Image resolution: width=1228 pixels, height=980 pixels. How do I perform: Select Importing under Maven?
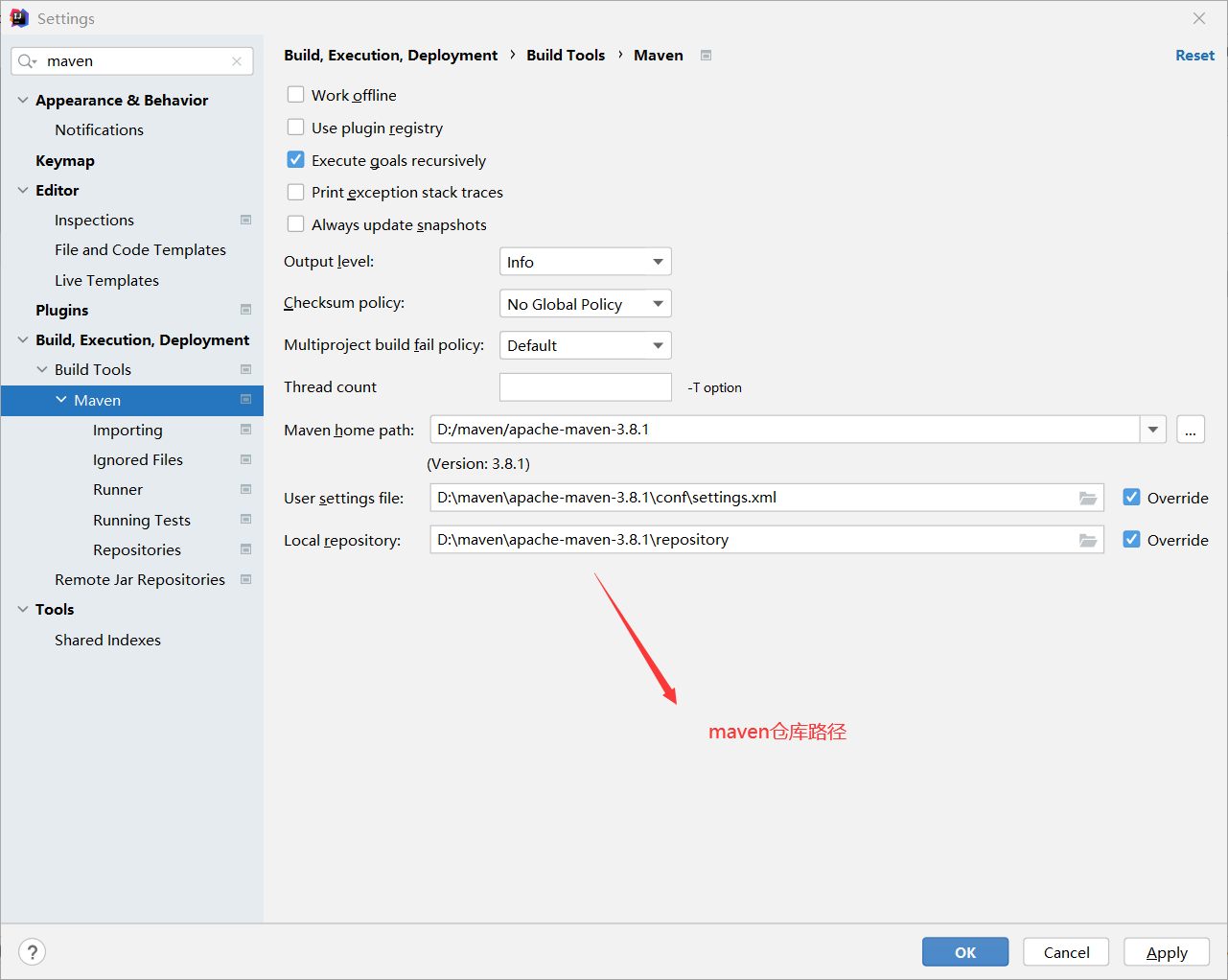(x=127, y=430)
